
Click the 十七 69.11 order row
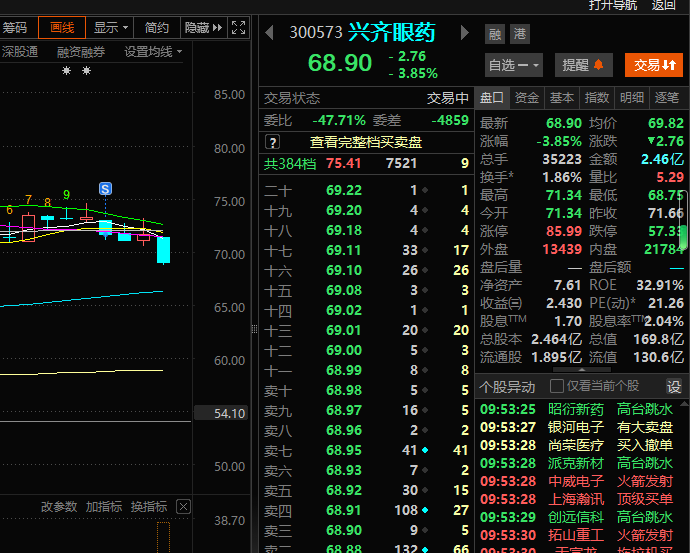pyautogui.click(x=366, y=250)
